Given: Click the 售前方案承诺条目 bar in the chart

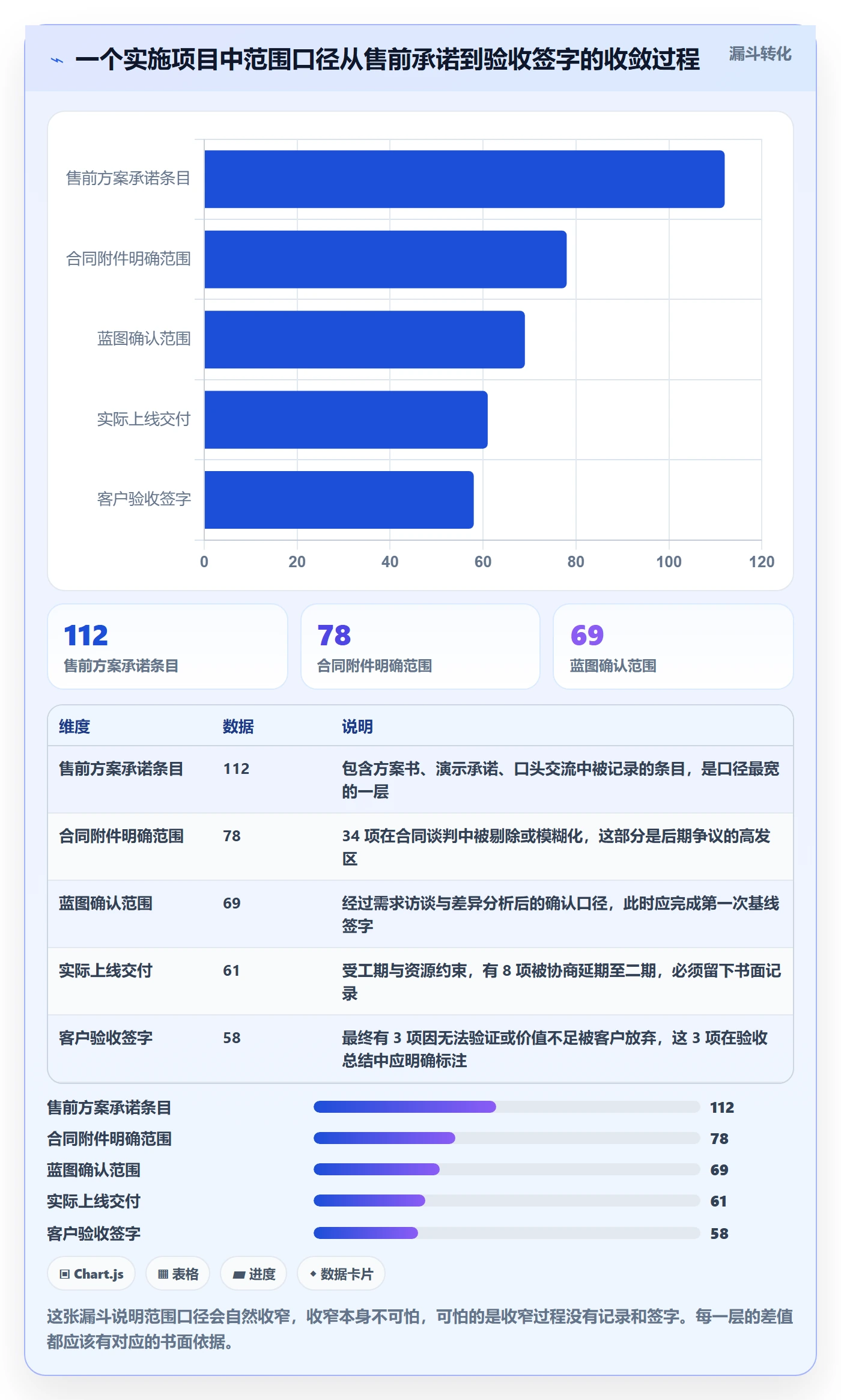Looking at the screenshot, I should 464,179.
